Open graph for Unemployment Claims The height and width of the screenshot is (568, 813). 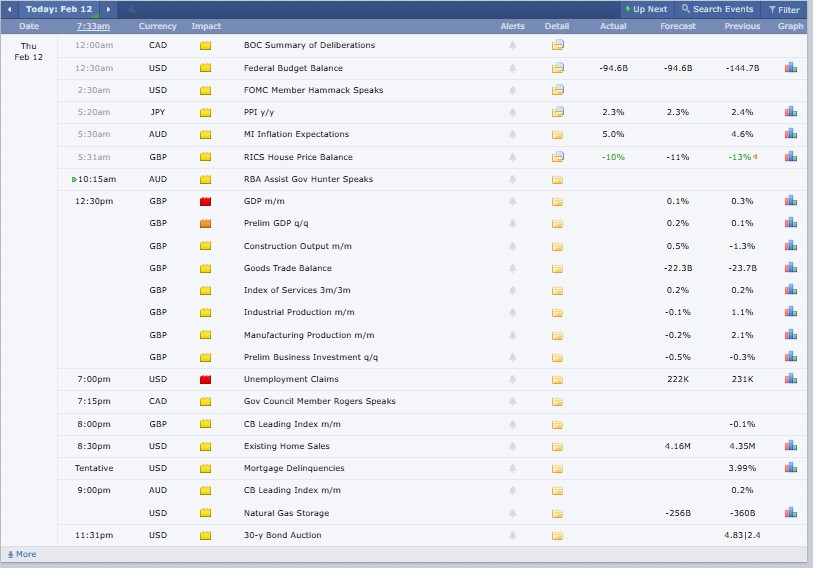click(x=791, y=379)
